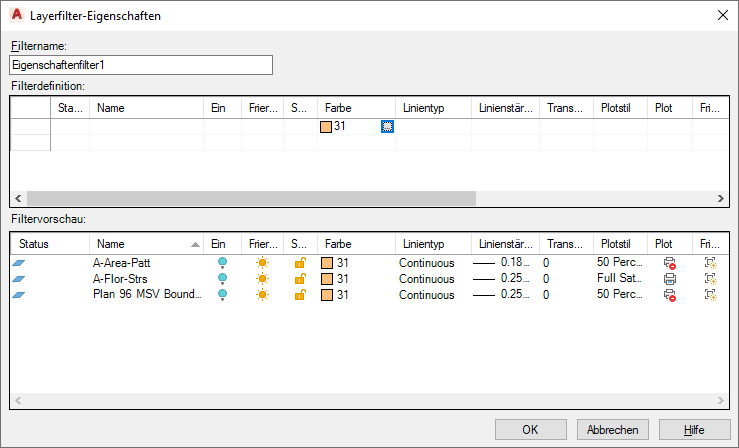Image resolution: width=739 pixels, height=448 pixels.
Task: Click color swatch 31 of A-Area-Patt
Action: pos(327,263)
